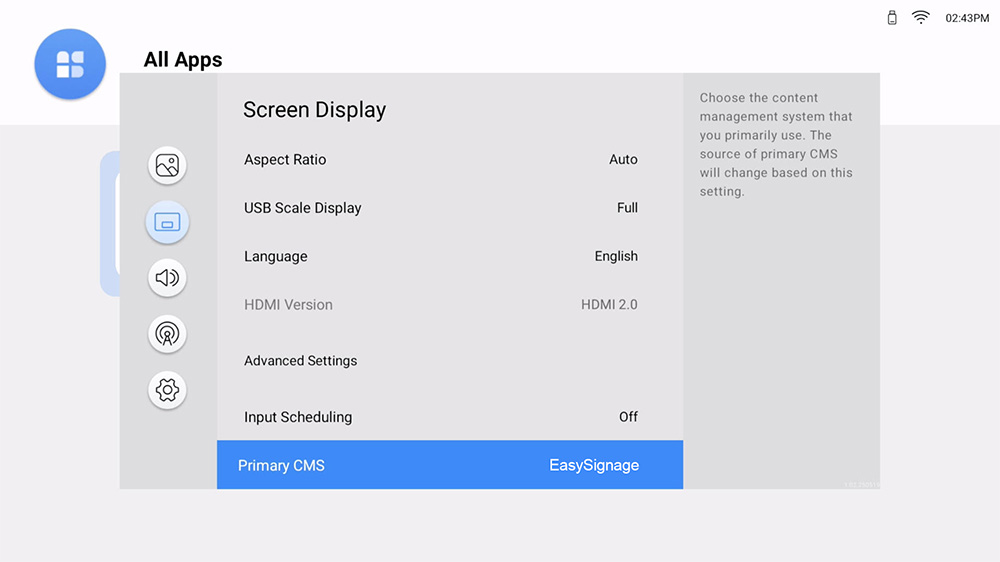Click the 02:43PM clock

point(966,18)
